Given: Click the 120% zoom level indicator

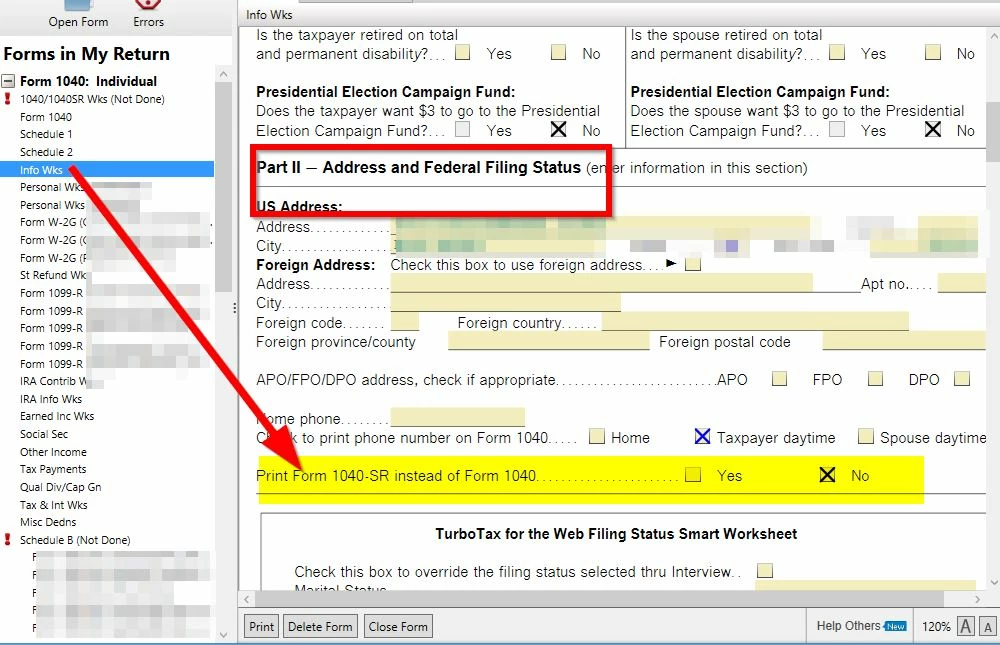Looking at the screenshot, I should coord(936,626).
